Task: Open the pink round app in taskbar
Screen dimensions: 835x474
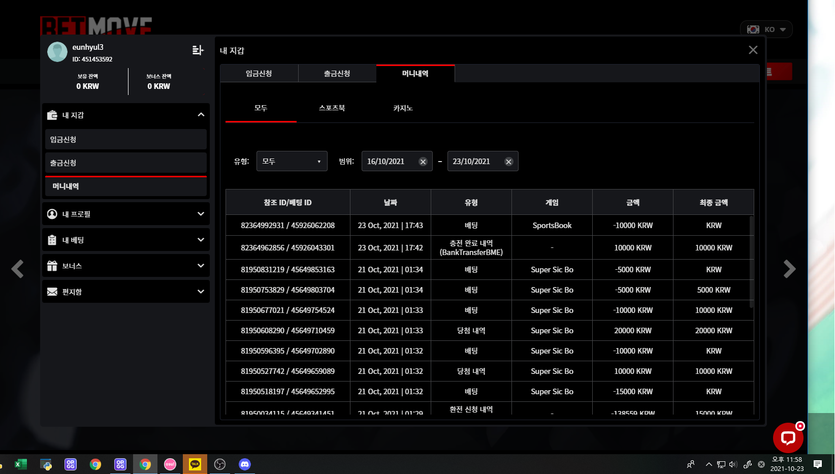Action: pos(170,464)
